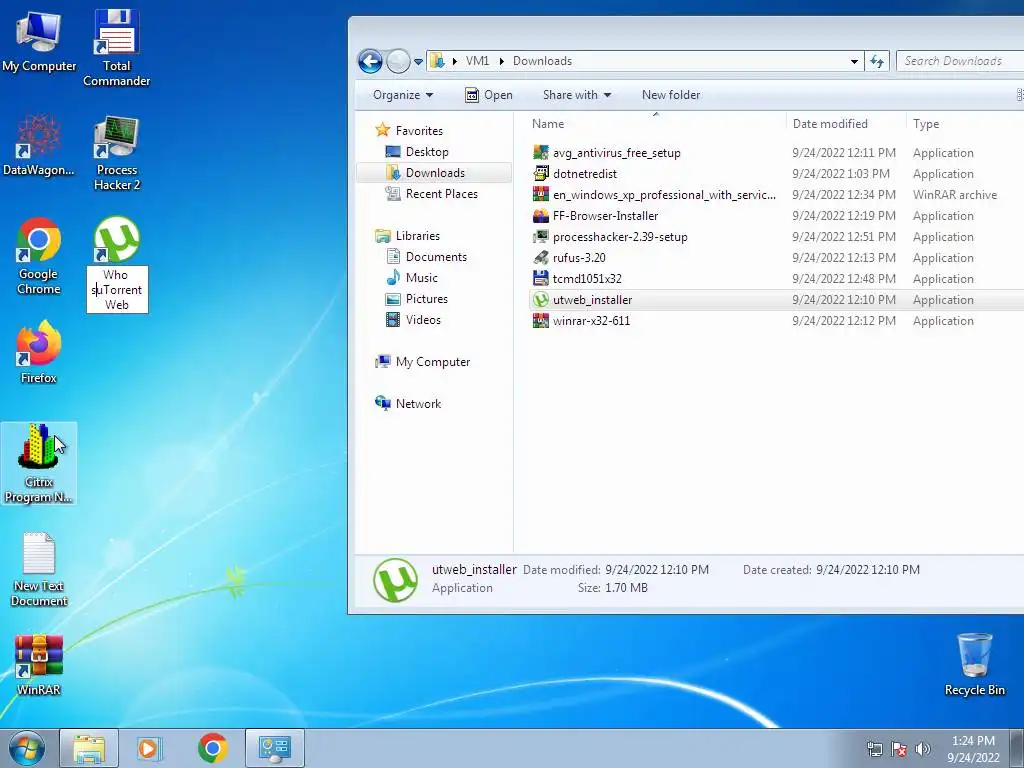Click into the desktop icon rename text box
Viewport: 1024px width, 768px height.
(x=118, y=289)
